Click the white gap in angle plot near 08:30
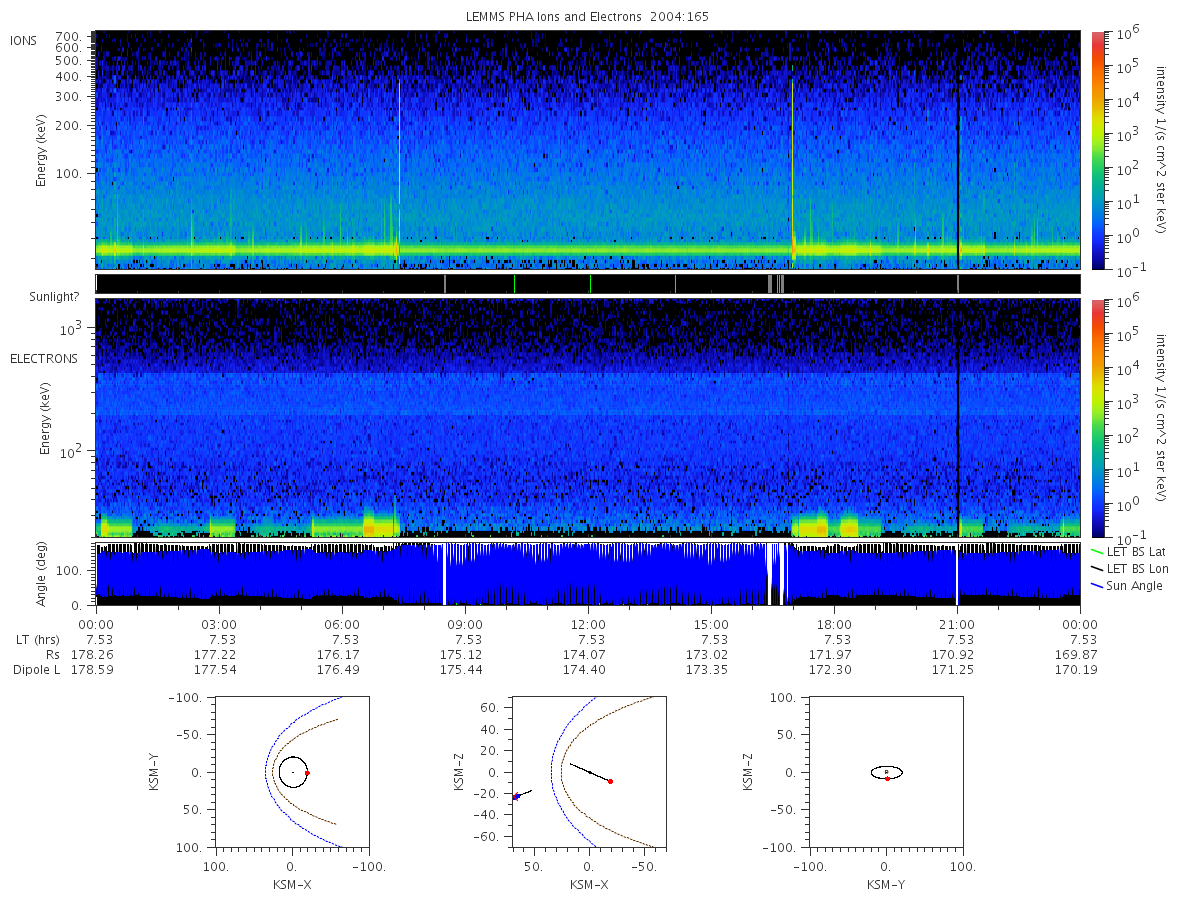Screen dimensions: 1200x900 pyautogui.click(x=444, y=574)
